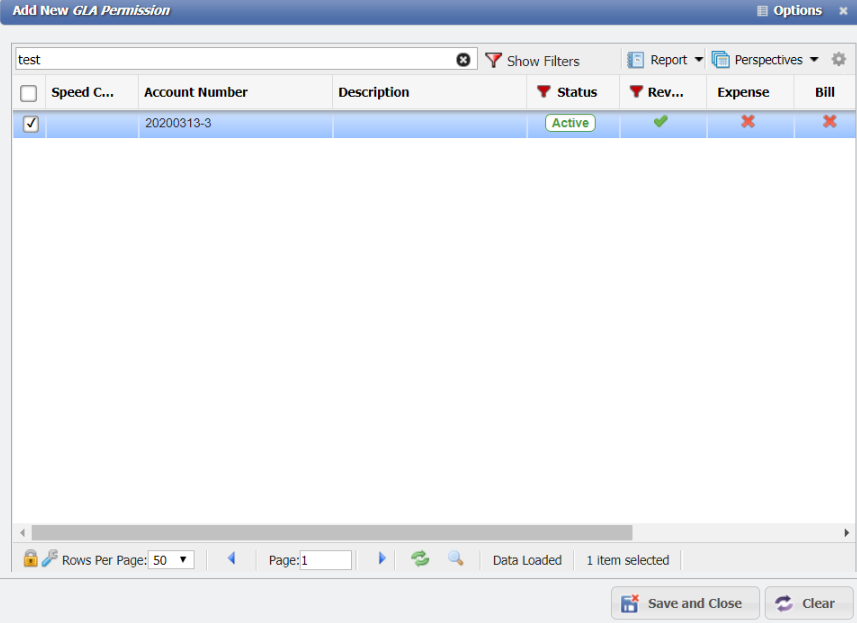Viewport: 857px width, 623px height.
Task: Click the wrench tool icon in footer
Action: click(49, 559)
